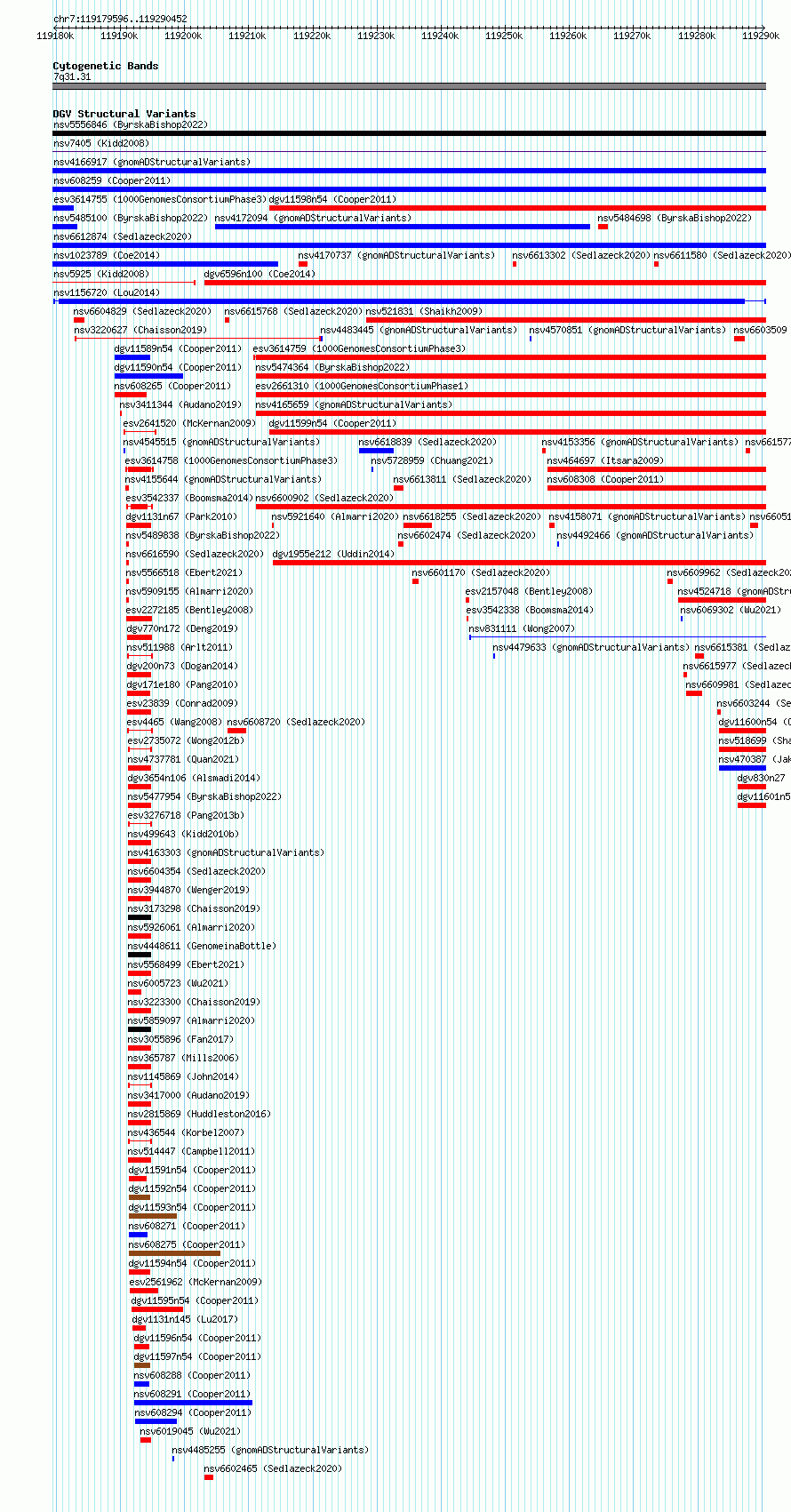Open variant nsv5474364 (ByrskaBishop2022)
The height and width of the screenshot is (1512, 791).
tap(333, 367)
